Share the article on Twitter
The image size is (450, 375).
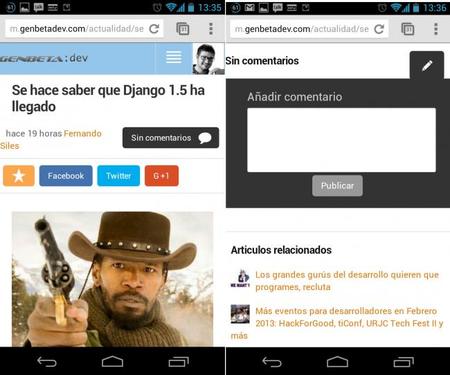tap(118, 176)
